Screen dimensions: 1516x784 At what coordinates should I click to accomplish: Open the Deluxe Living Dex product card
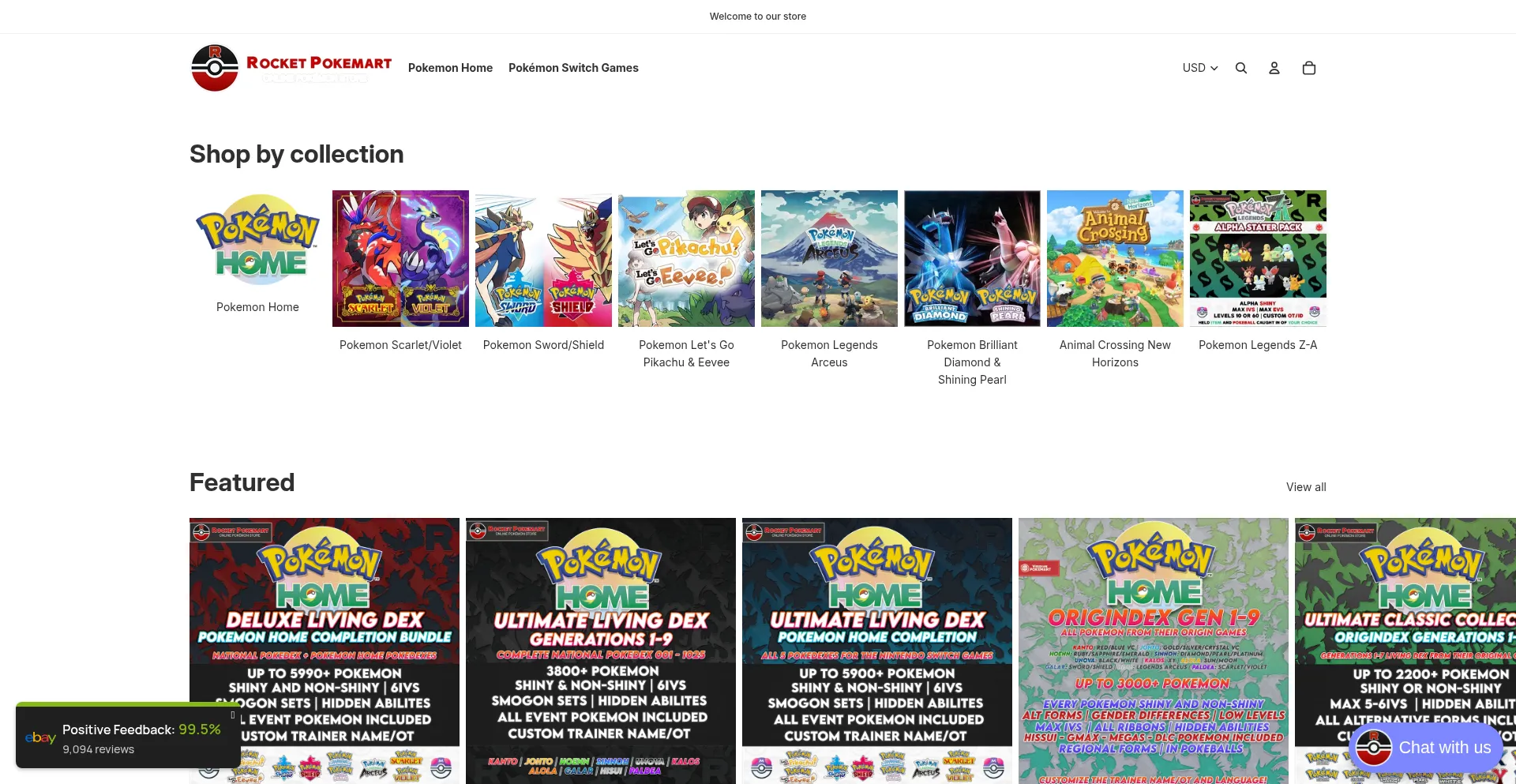[x=325, y=651]
